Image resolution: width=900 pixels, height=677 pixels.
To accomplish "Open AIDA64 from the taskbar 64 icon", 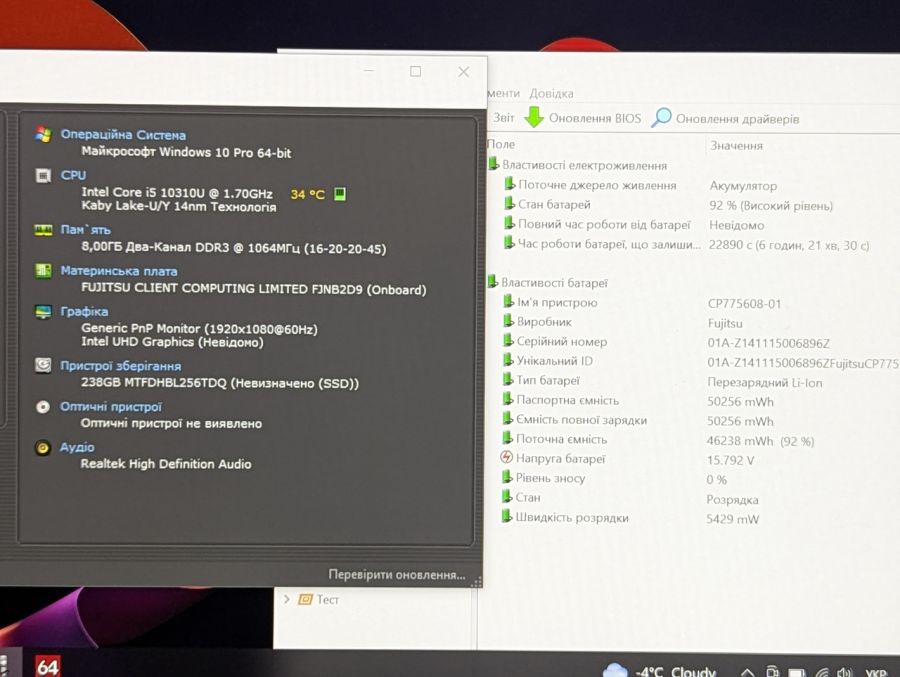I will (47, 666).
